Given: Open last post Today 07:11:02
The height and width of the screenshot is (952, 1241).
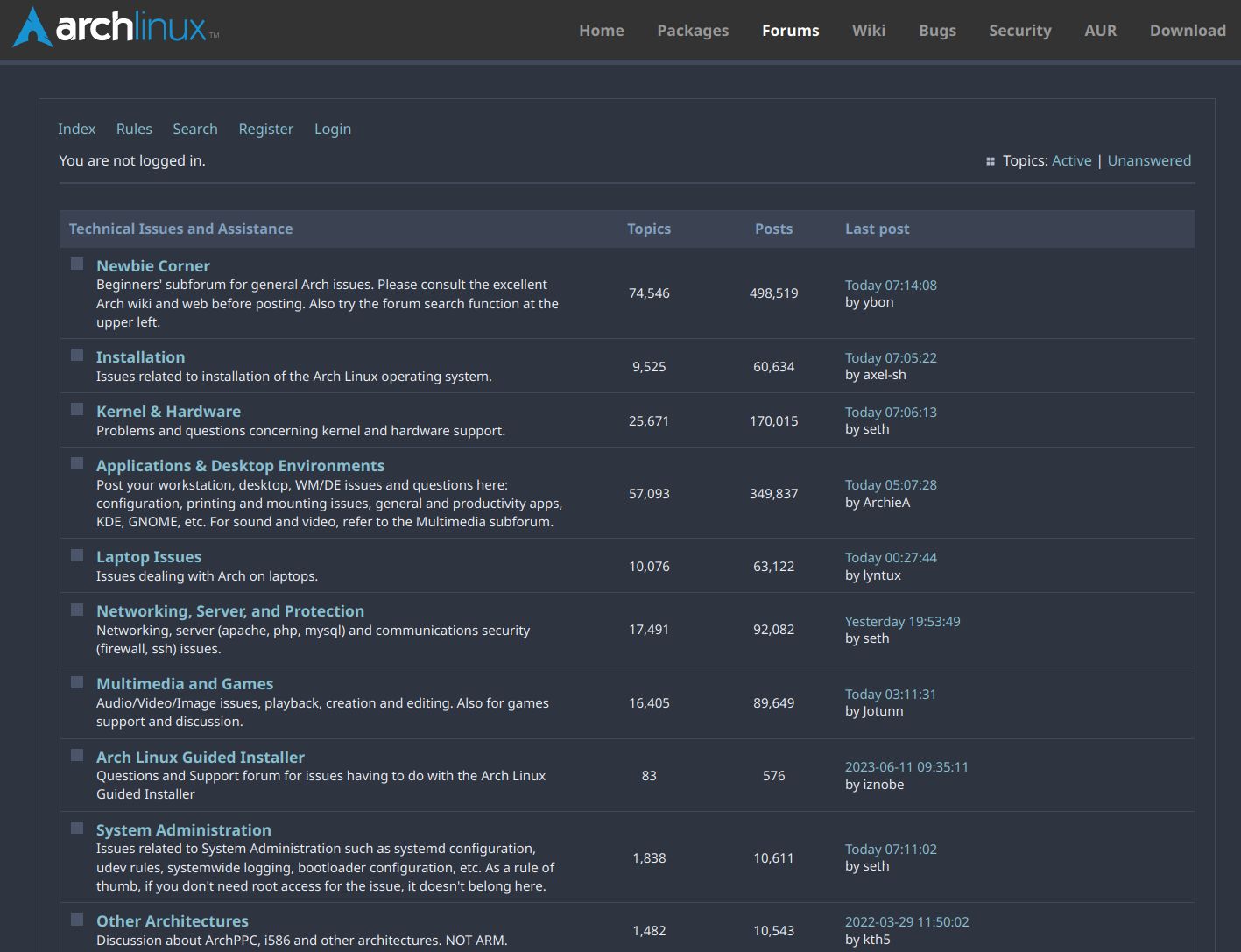Looking at the screenshot, I should click(x=891, y=849).
